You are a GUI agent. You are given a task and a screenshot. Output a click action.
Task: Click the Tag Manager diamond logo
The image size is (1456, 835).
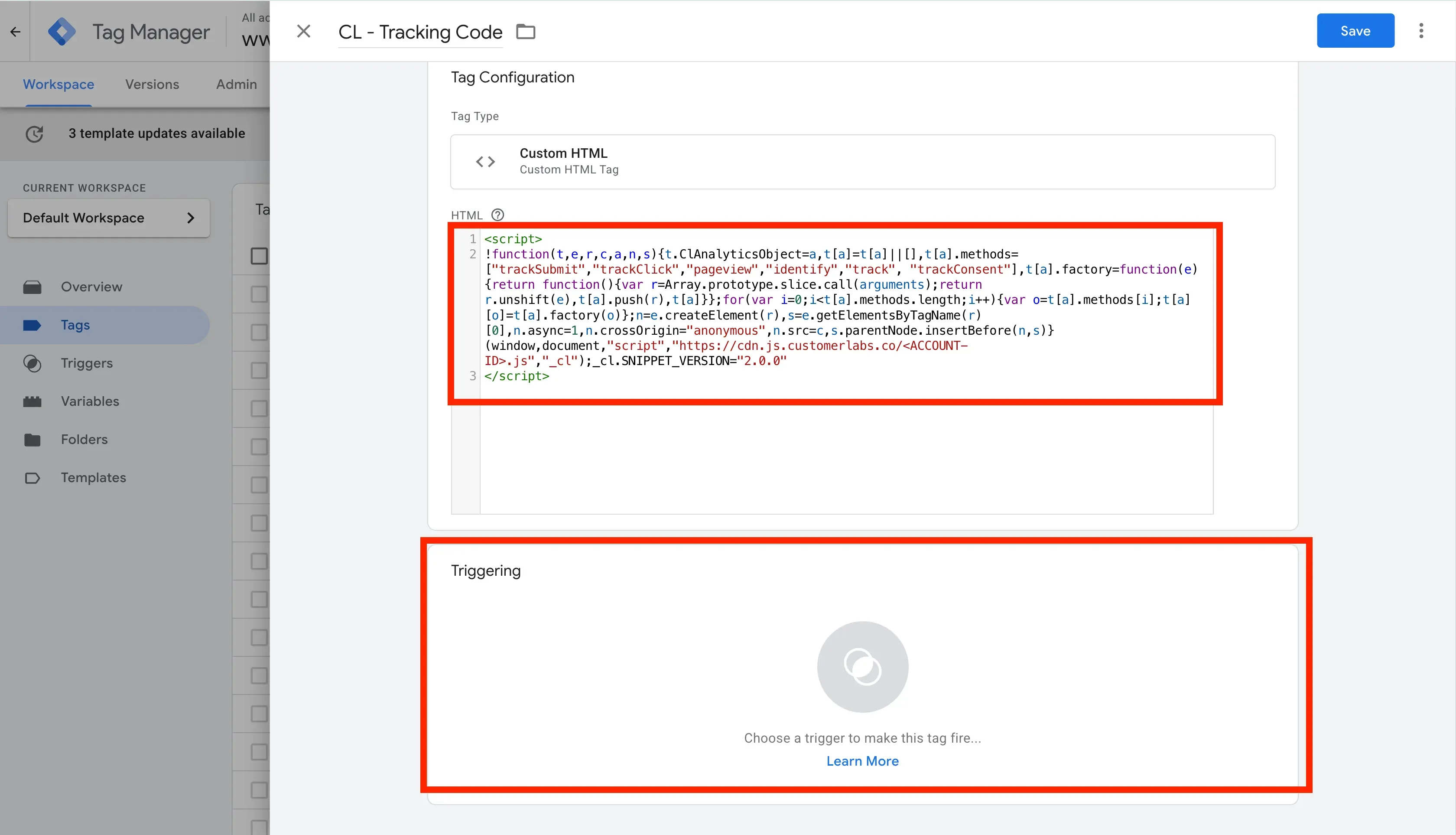click(x=62, y=32)
